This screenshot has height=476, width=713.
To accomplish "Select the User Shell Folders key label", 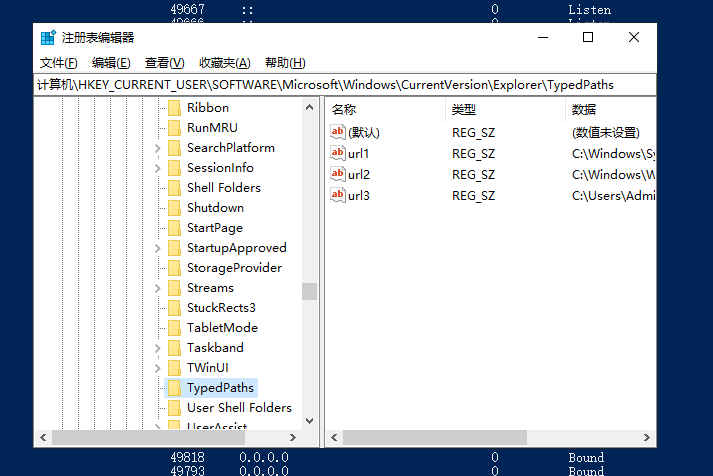I will click(239, 408).
